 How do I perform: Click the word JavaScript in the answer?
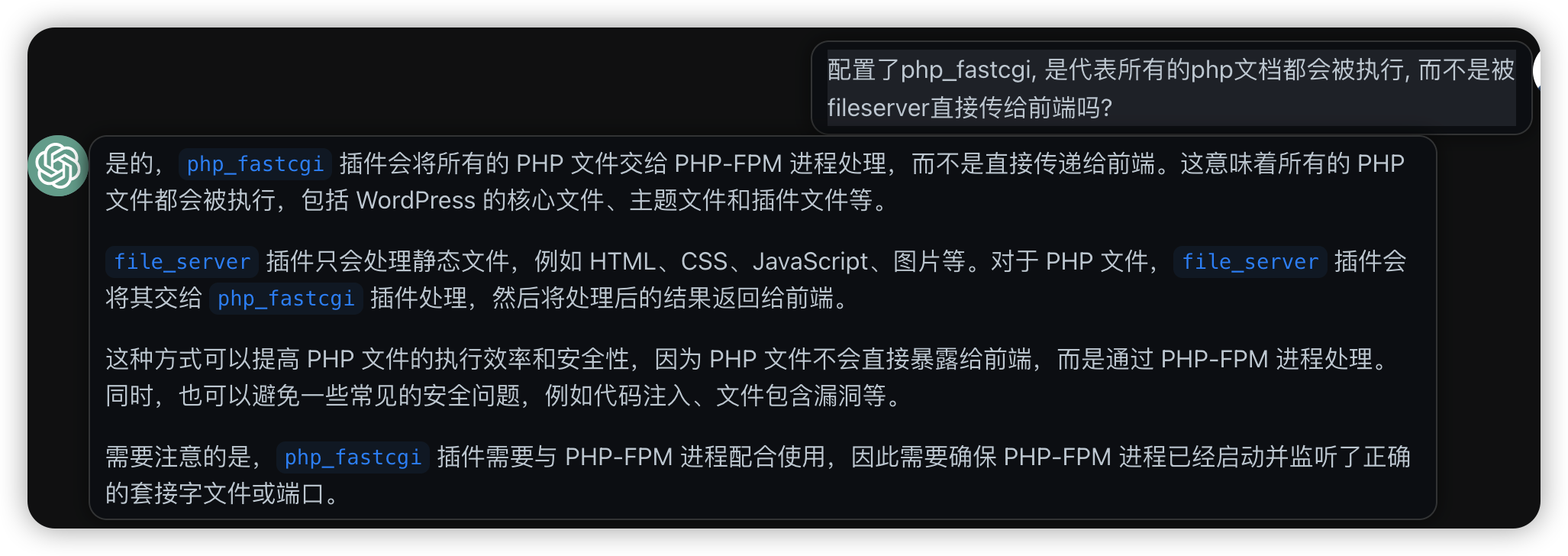(810, 261)
